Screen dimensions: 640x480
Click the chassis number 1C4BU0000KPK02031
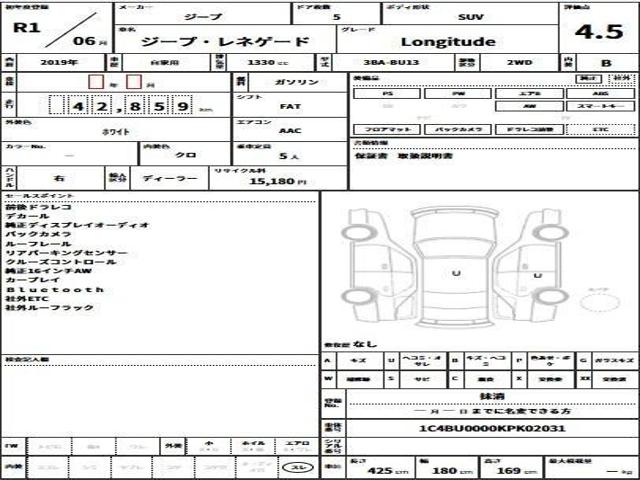point(492,428)
